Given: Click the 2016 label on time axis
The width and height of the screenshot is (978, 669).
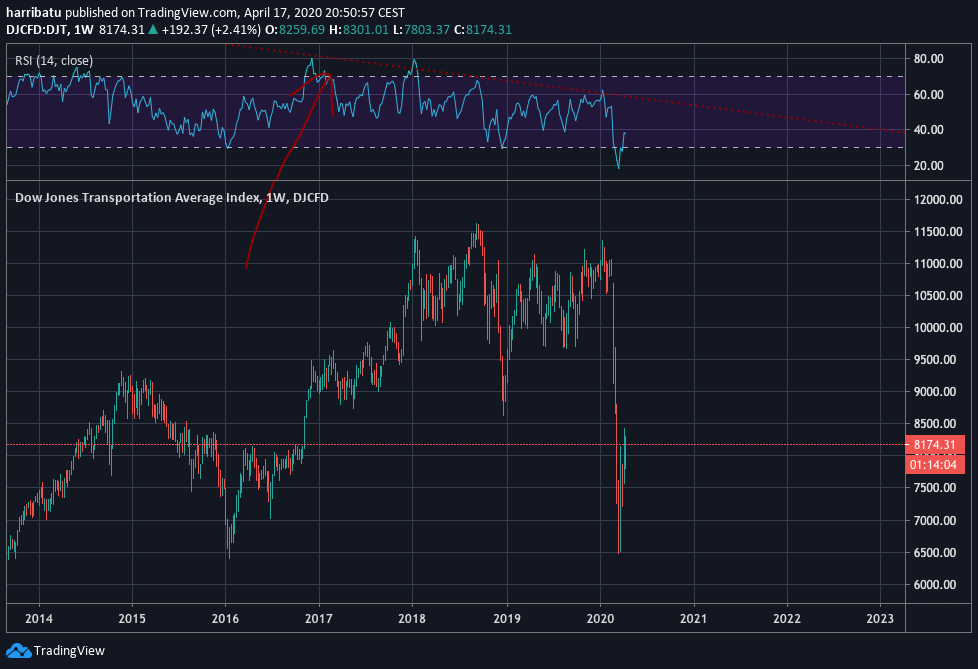Looking at the screenshot, I should [225, 618].
